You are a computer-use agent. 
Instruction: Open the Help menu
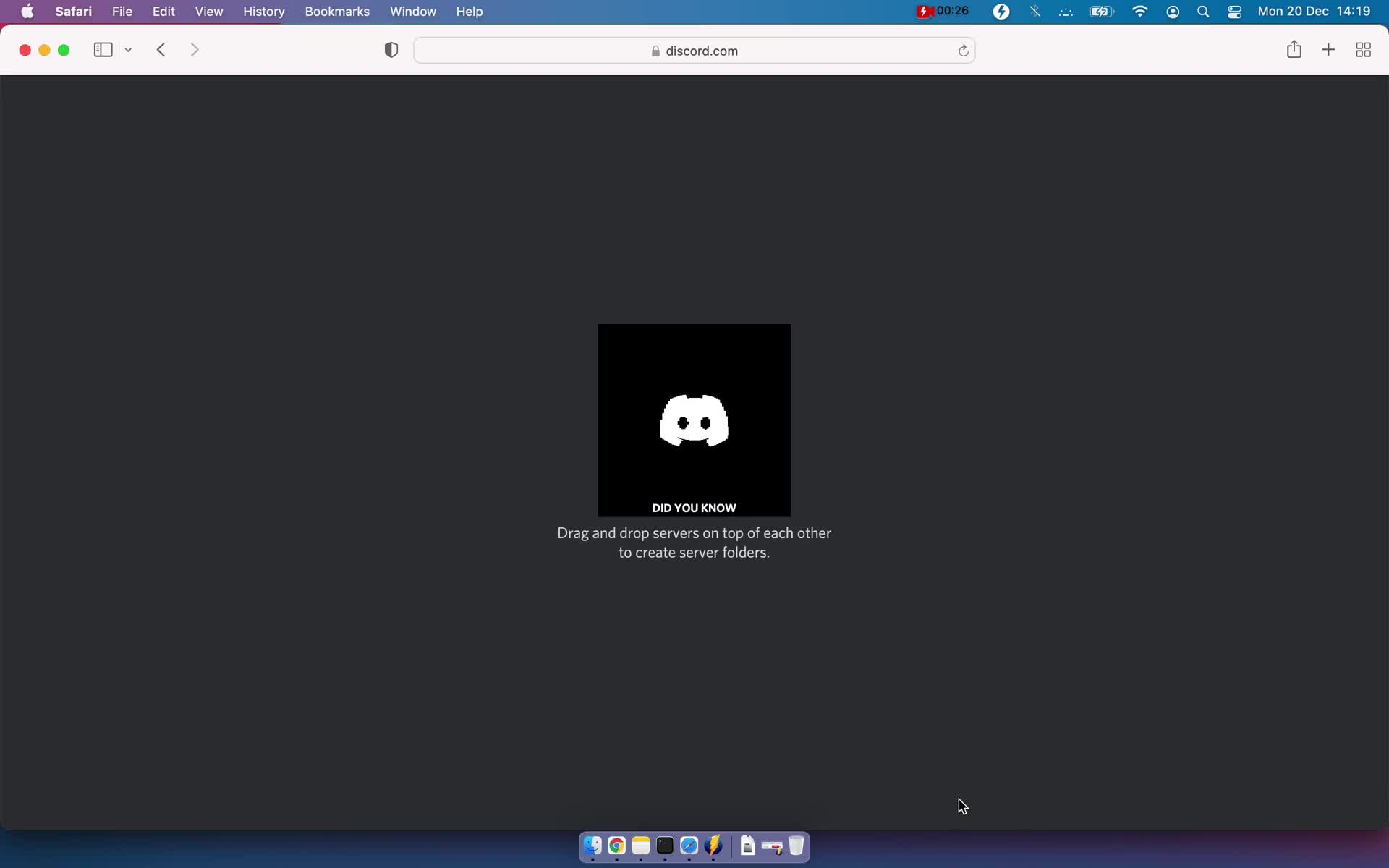pos(470,12)
